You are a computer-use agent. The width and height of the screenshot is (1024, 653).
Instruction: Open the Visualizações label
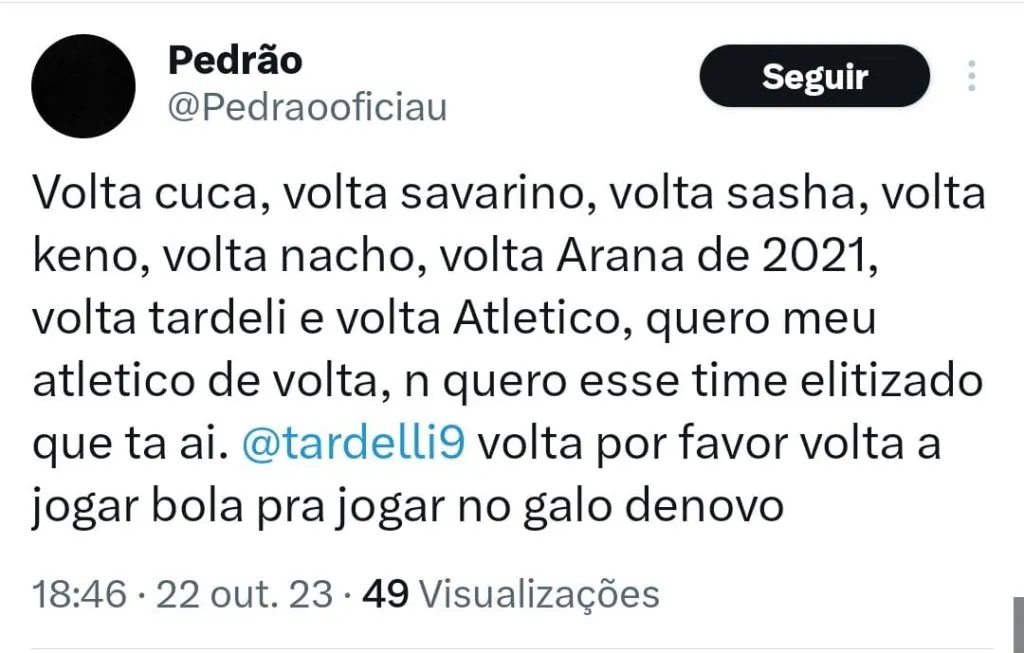pos(539,594)
